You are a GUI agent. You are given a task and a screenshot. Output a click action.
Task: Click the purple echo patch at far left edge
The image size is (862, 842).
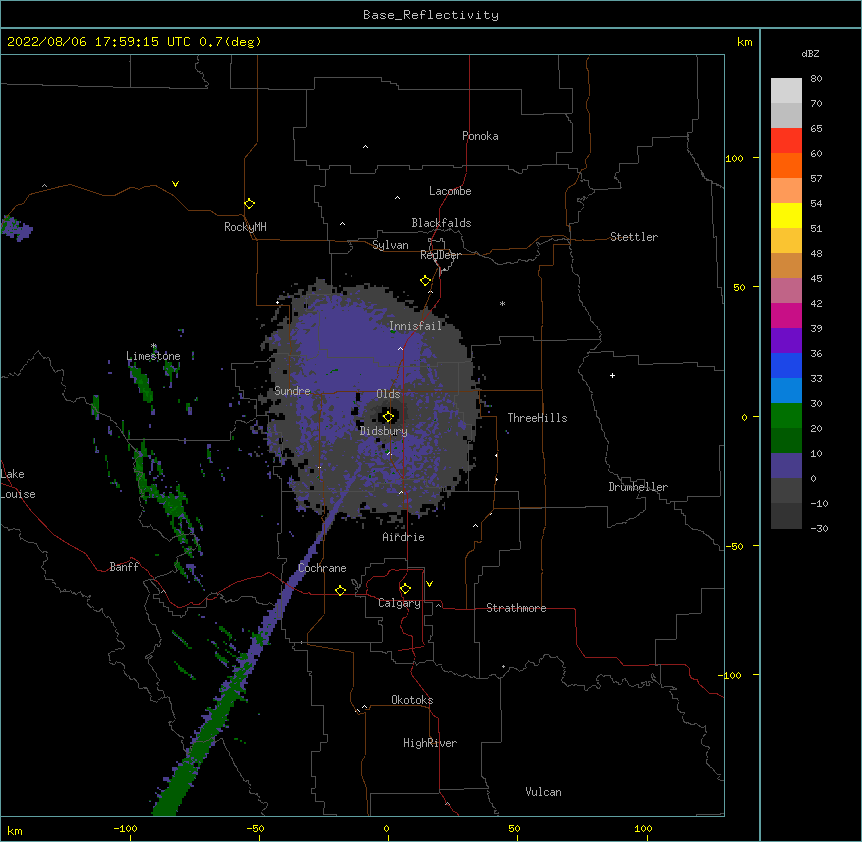pos(16,228)
